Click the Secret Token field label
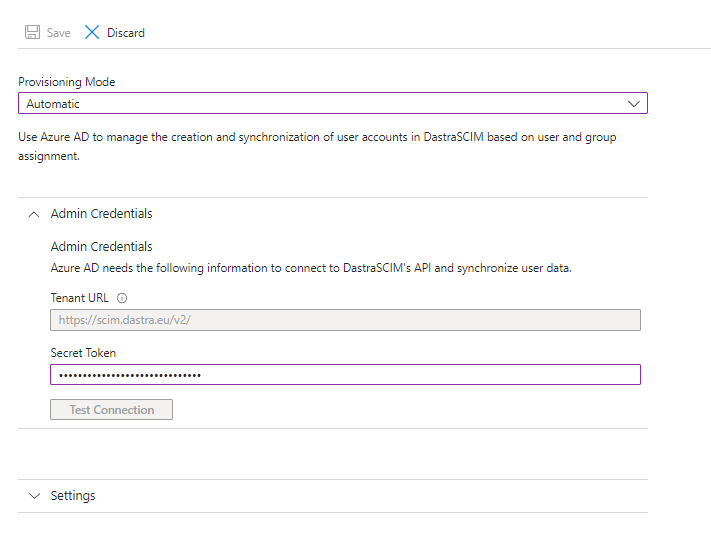The width and height of the screenshot is (711, 535). [83, 353]
